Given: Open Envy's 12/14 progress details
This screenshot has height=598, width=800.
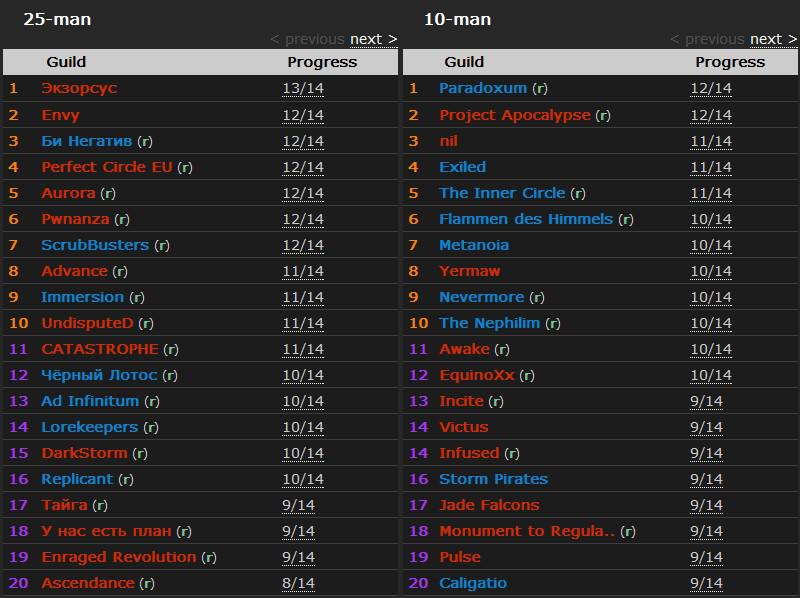Looking at the screenshot, I should pyautogui.click(x=303, y=115).
